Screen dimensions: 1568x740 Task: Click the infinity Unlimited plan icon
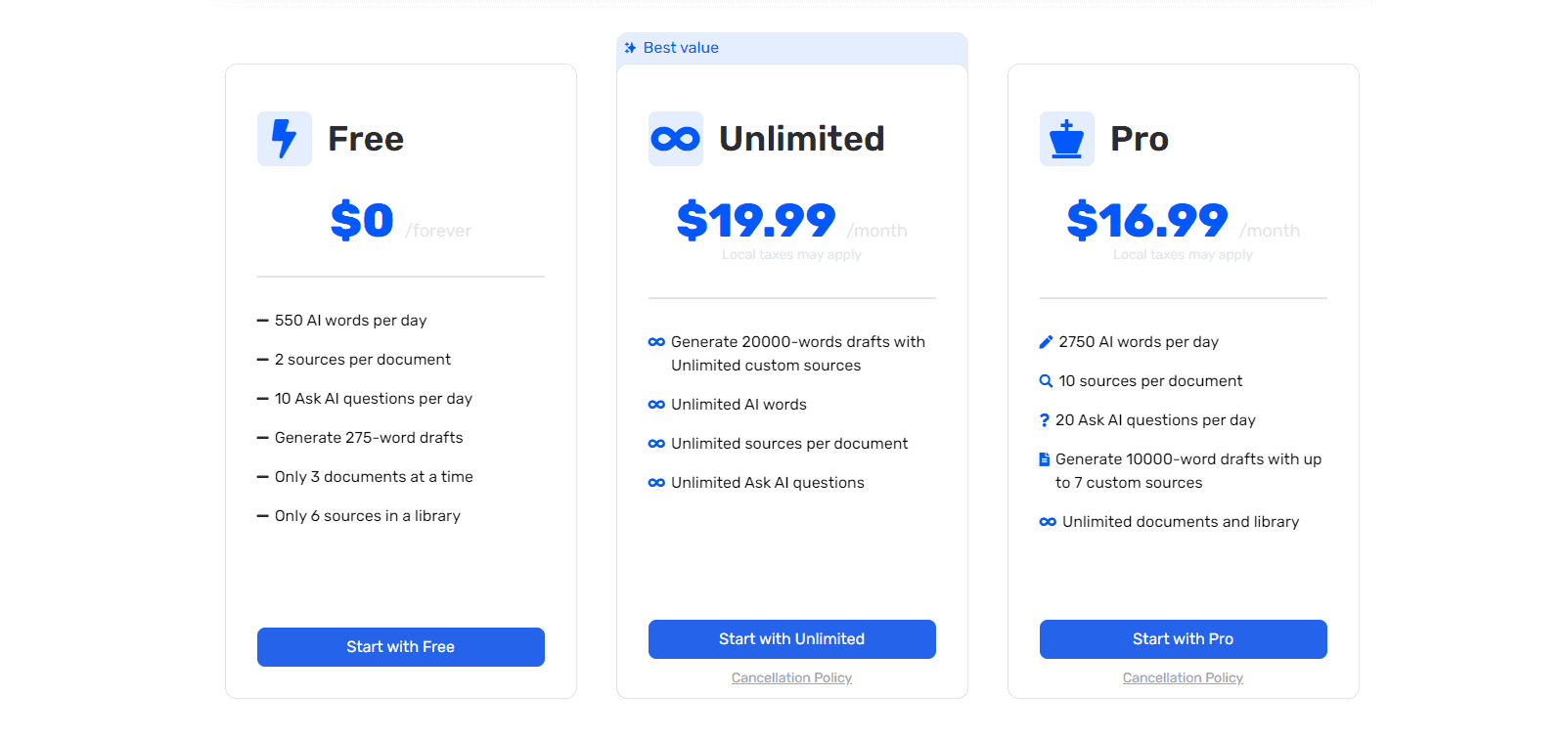[676, 139]
